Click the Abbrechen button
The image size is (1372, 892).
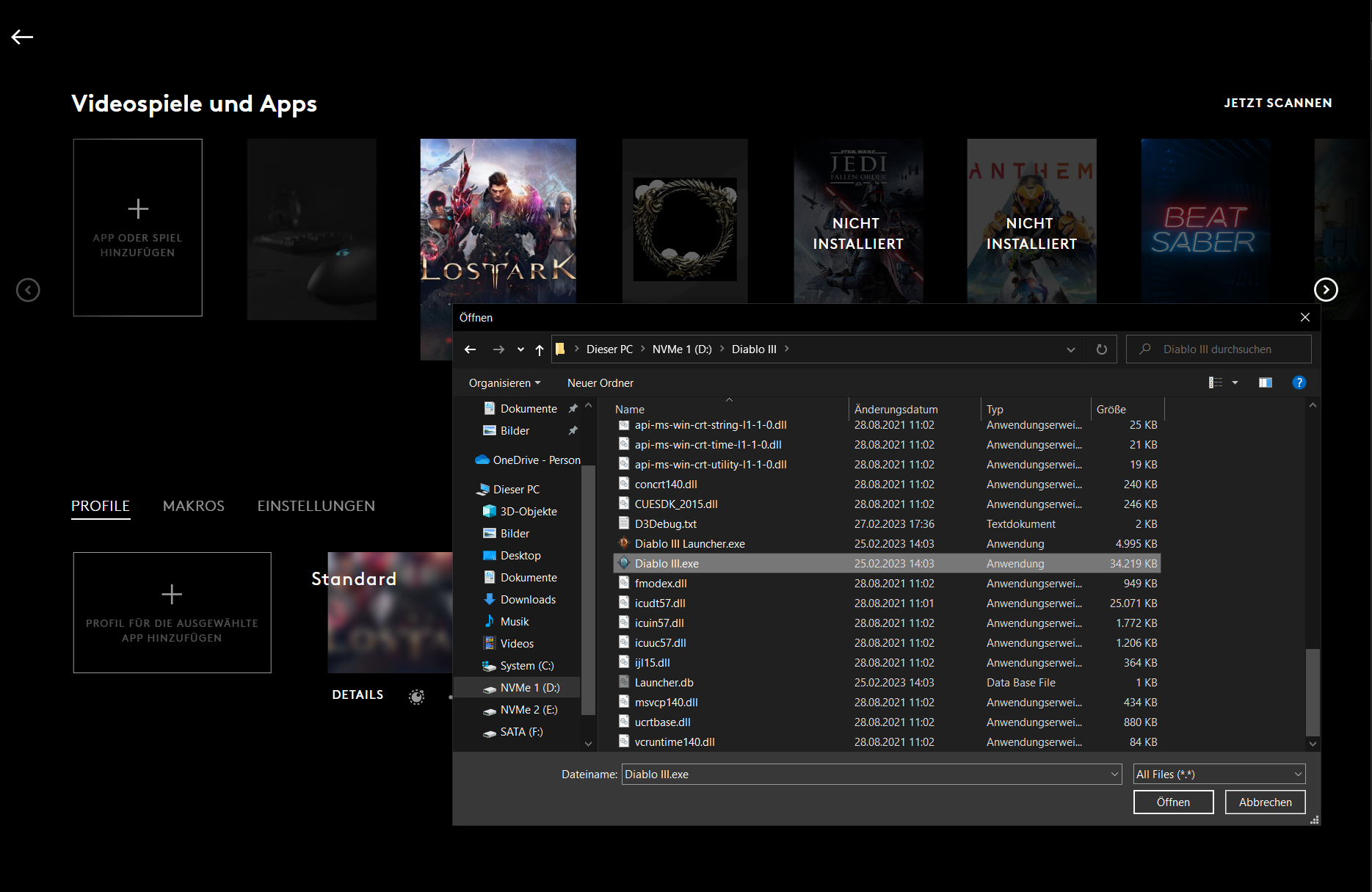coord(1265,802)
